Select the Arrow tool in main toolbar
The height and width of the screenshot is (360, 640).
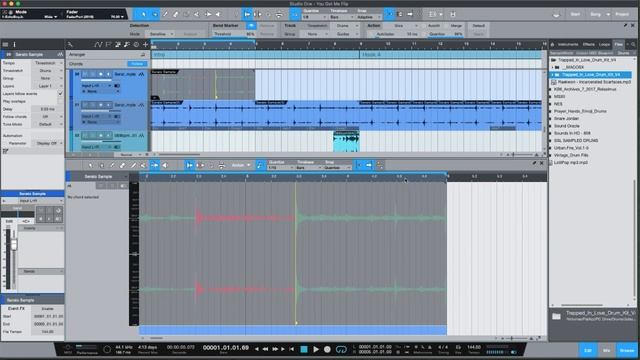coord(144,14)
